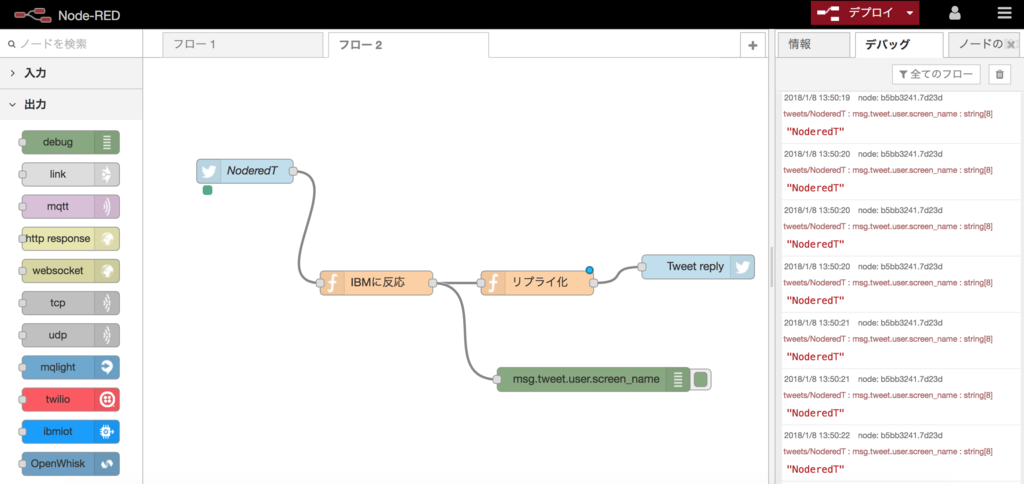Open the ノードの sidebar tab
The height and width of the screenshot is (484, 1024).
coord(980,44)
